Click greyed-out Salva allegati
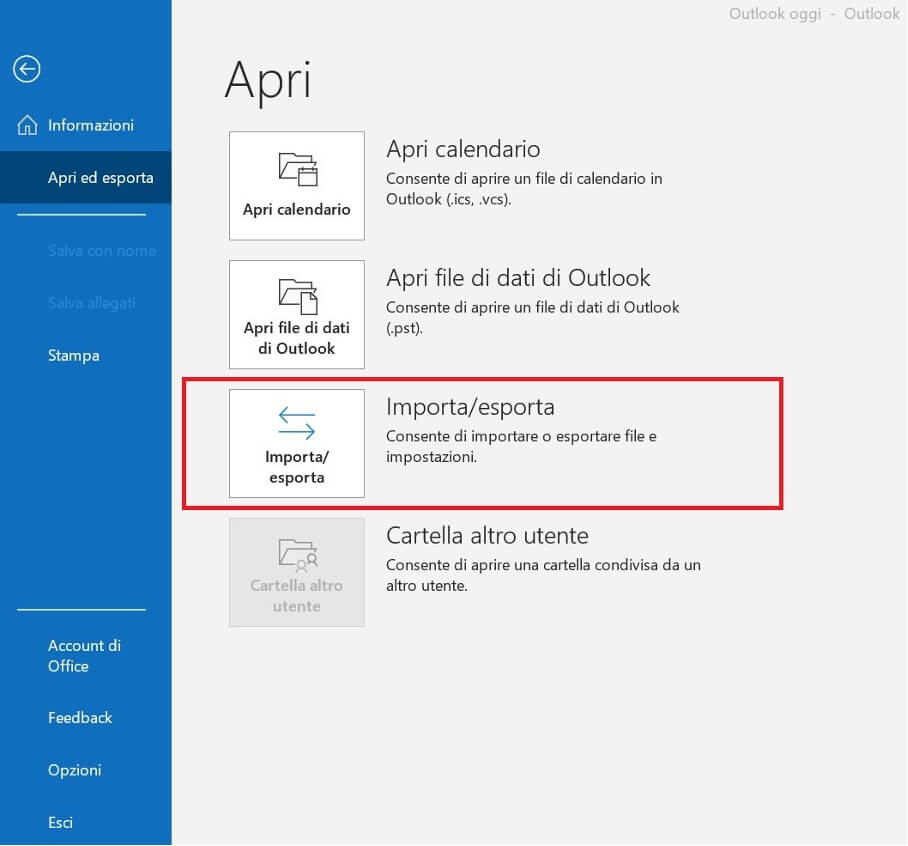 [91, 303]
